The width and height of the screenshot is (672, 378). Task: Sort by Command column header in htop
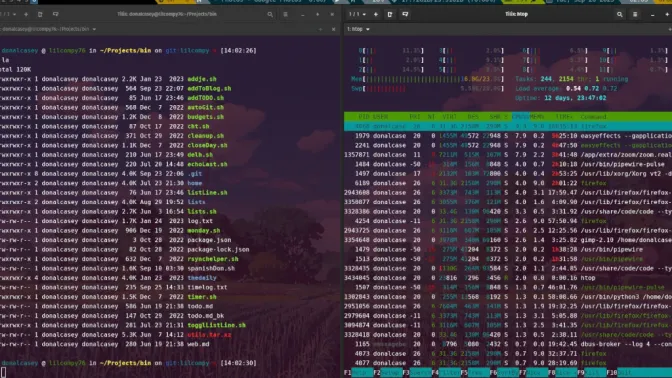tap(594, 117)
